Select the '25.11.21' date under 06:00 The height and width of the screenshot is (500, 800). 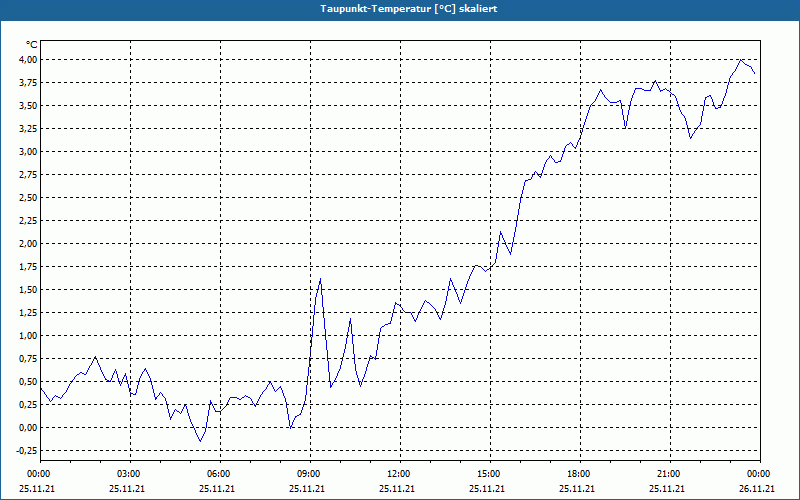(216, 489)
